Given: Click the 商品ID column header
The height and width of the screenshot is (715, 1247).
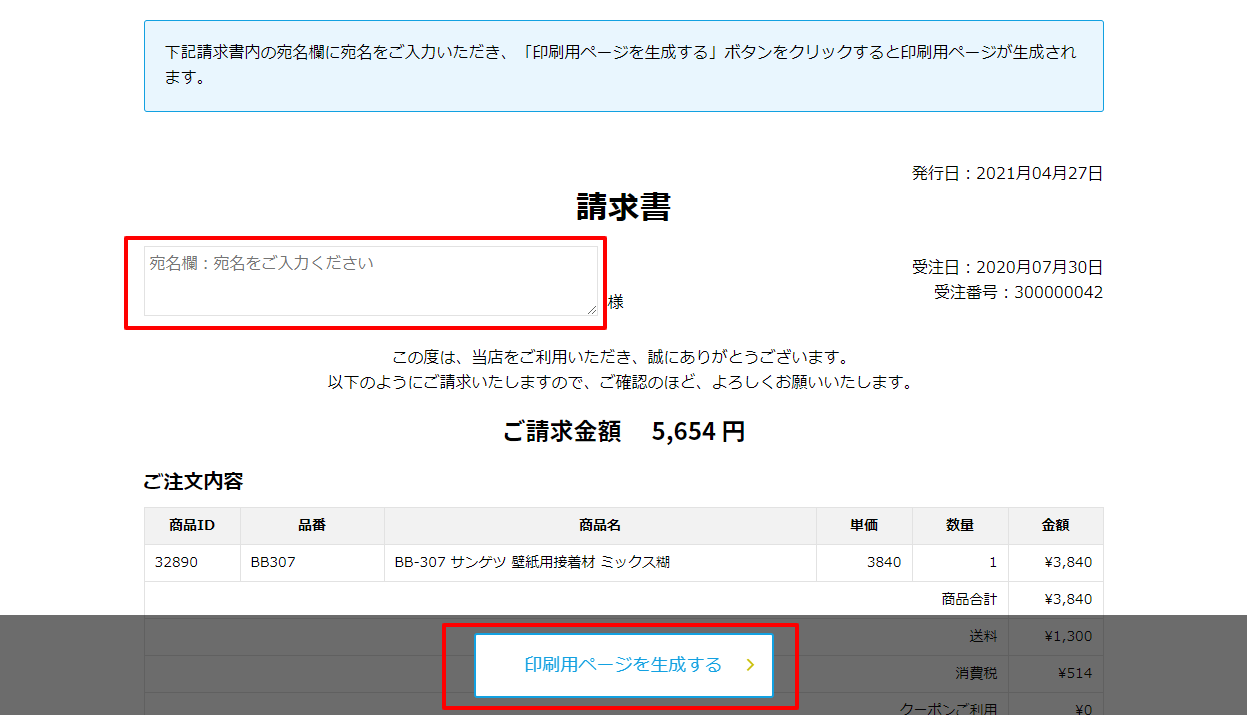Looking at the screenshot, I should tap(192, 525).
